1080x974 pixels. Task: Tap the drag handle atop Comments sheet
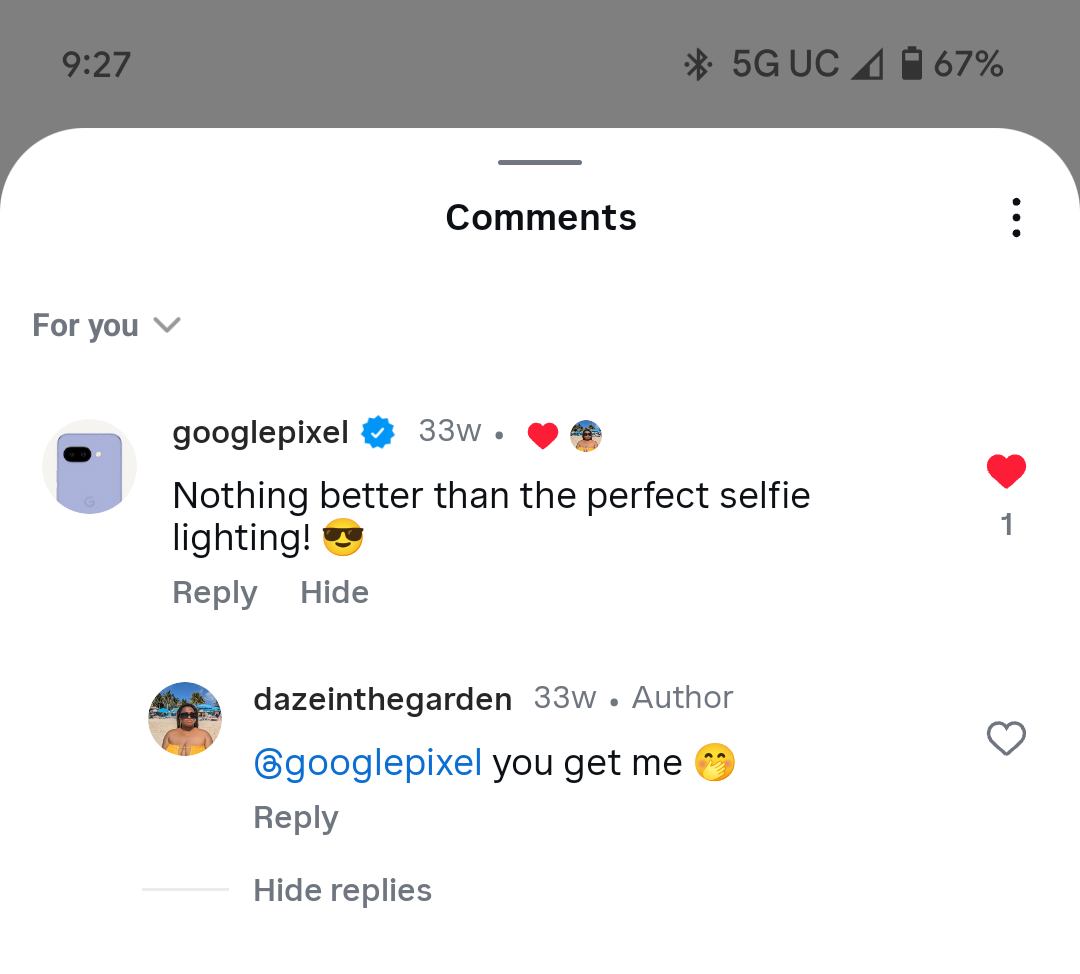(540, 162)
